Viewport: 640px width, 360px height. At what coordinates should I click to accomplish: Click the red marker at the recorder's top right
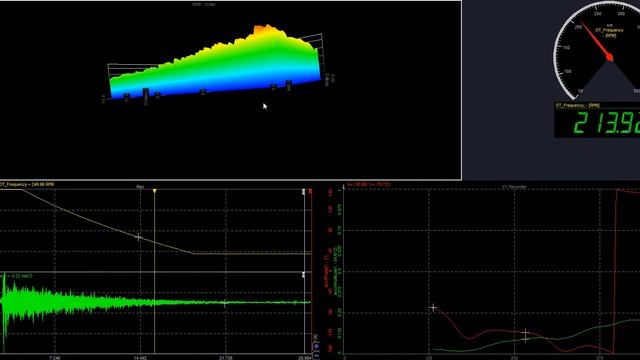point(311,191)
